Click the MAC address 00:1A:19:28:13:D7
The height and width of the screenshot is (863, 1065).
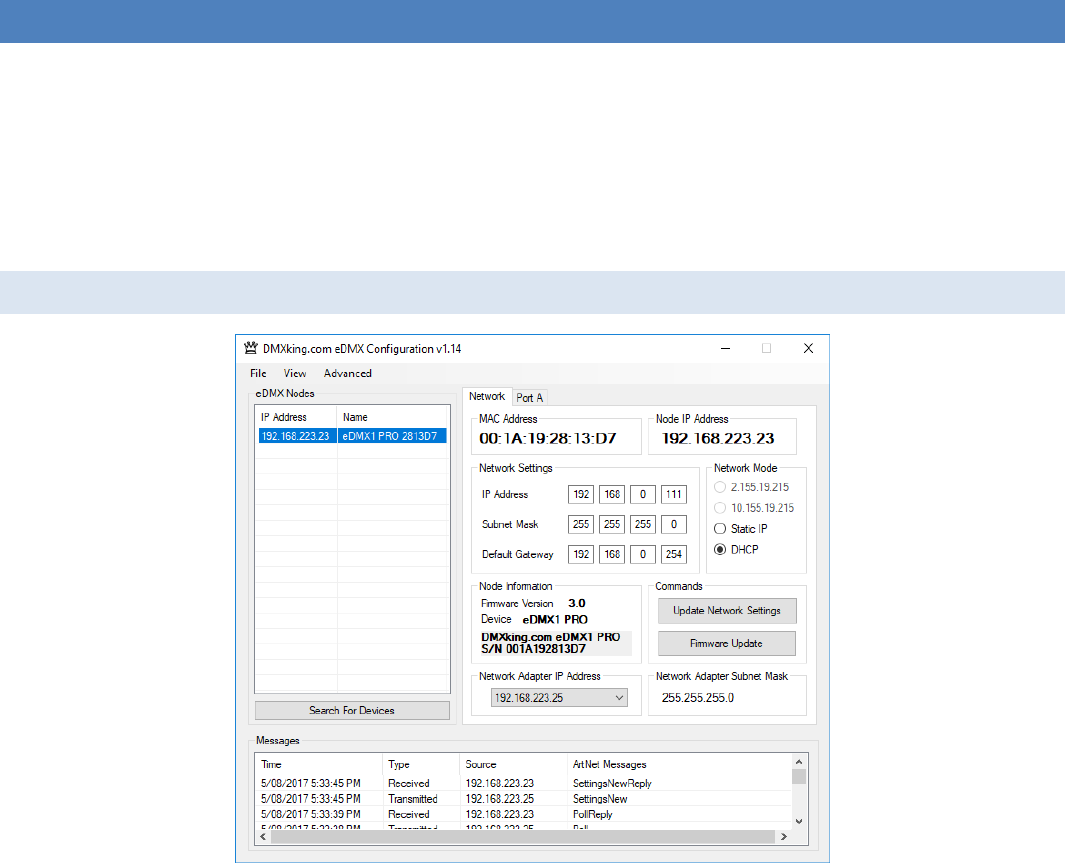point(547,439)
